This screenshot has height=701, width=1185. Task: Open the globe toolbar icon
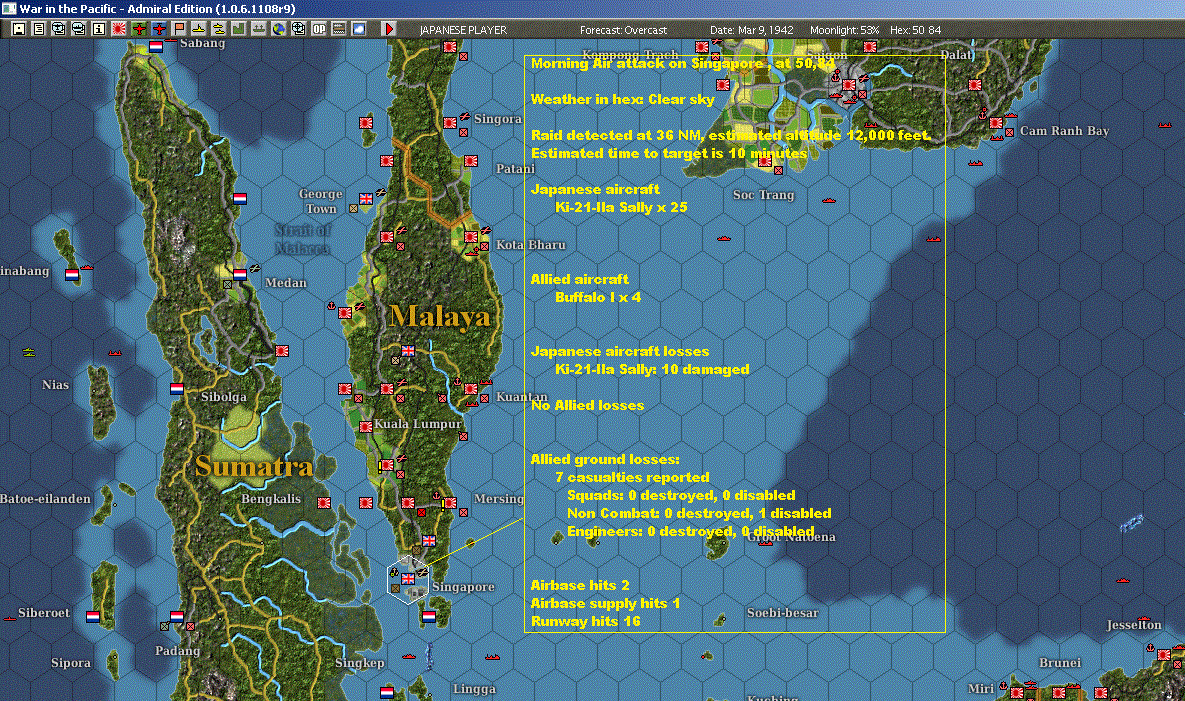point(279,29)
